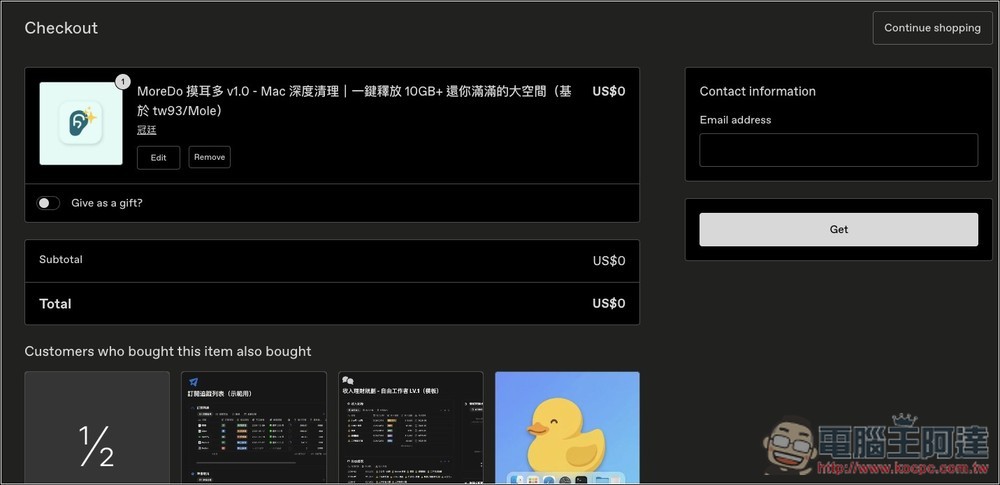Click the Contact information heading
This screenshot has width=1000, height=485.
pyautogui.click(x=758, y=91)
